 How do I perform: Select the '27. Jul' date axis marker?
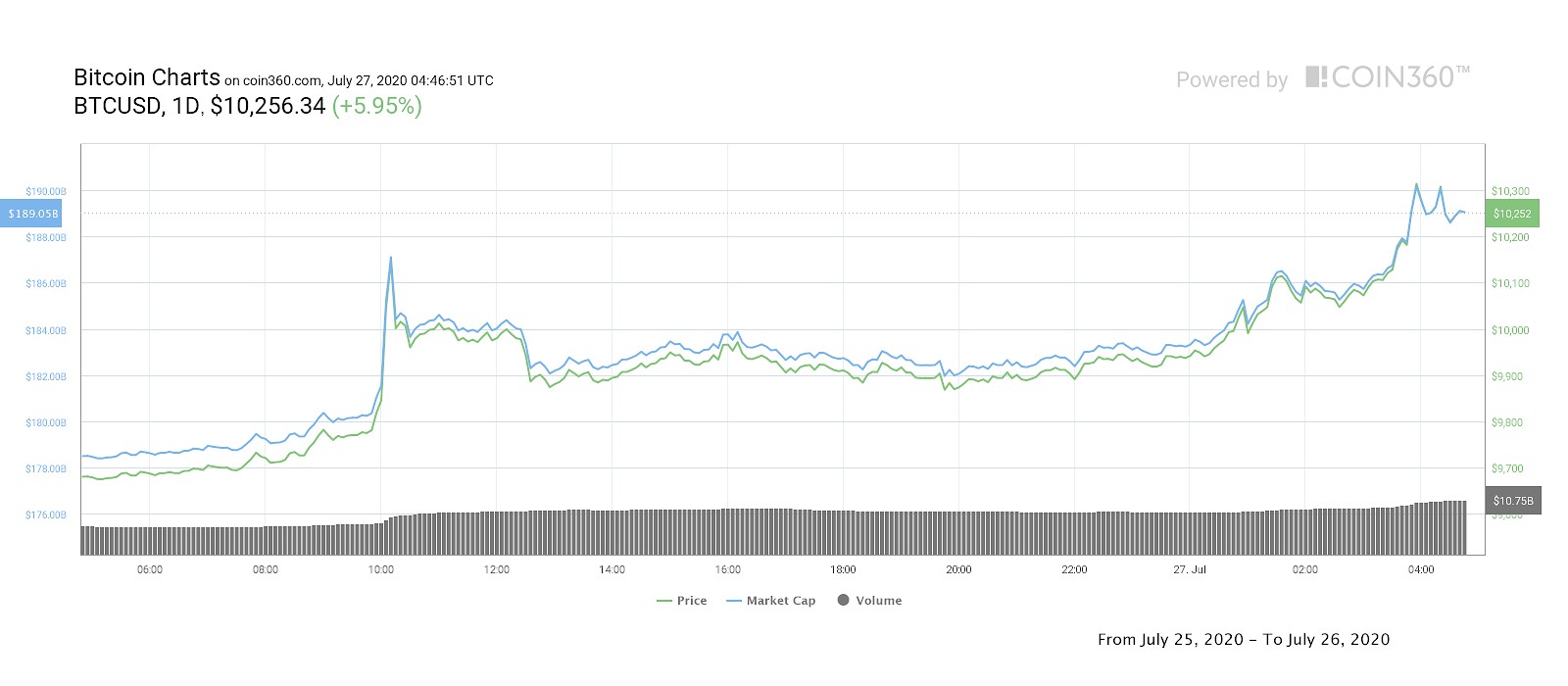point(1190,569)
